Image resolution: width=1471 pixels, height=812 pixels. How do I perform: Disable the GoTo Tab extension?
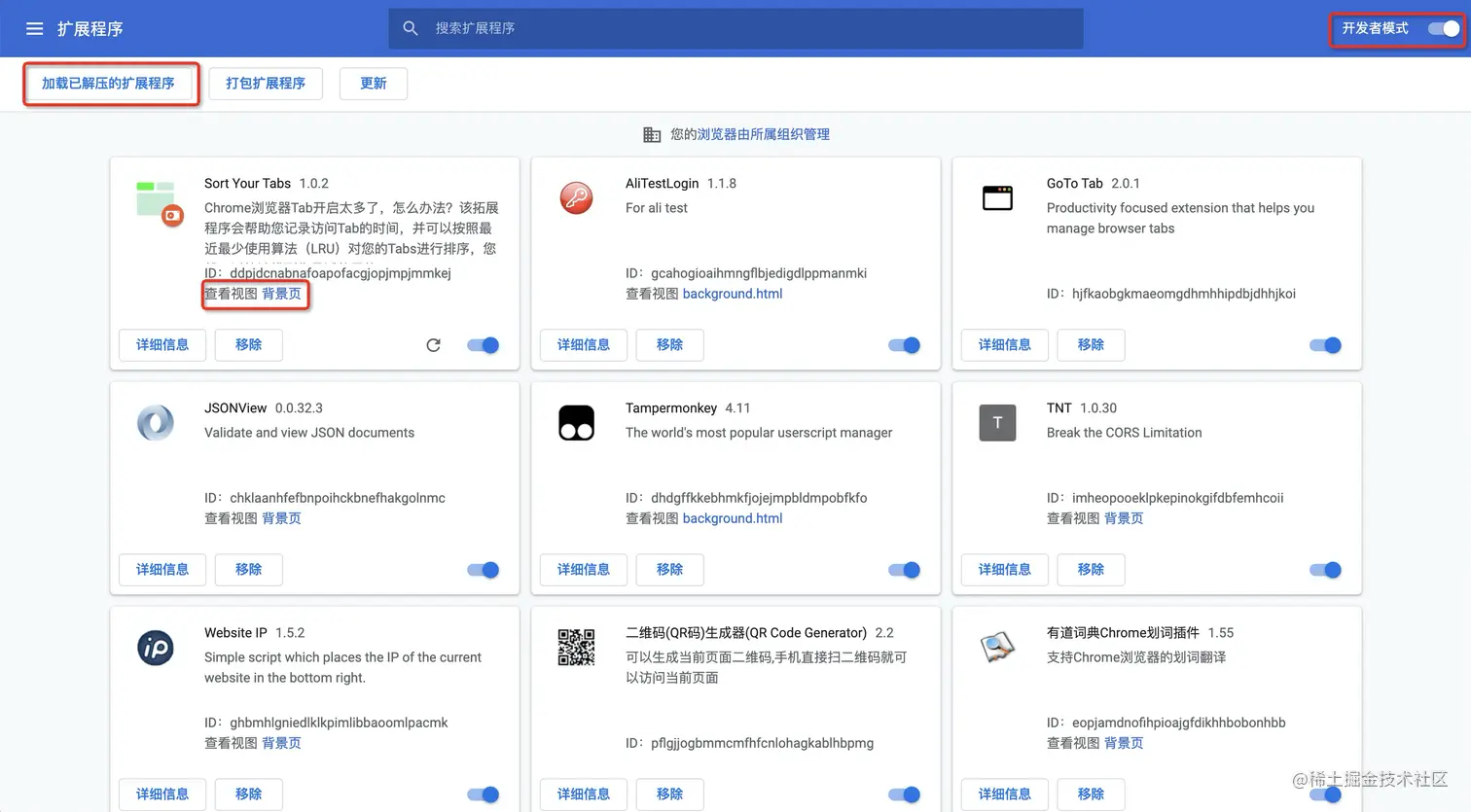1326,345
